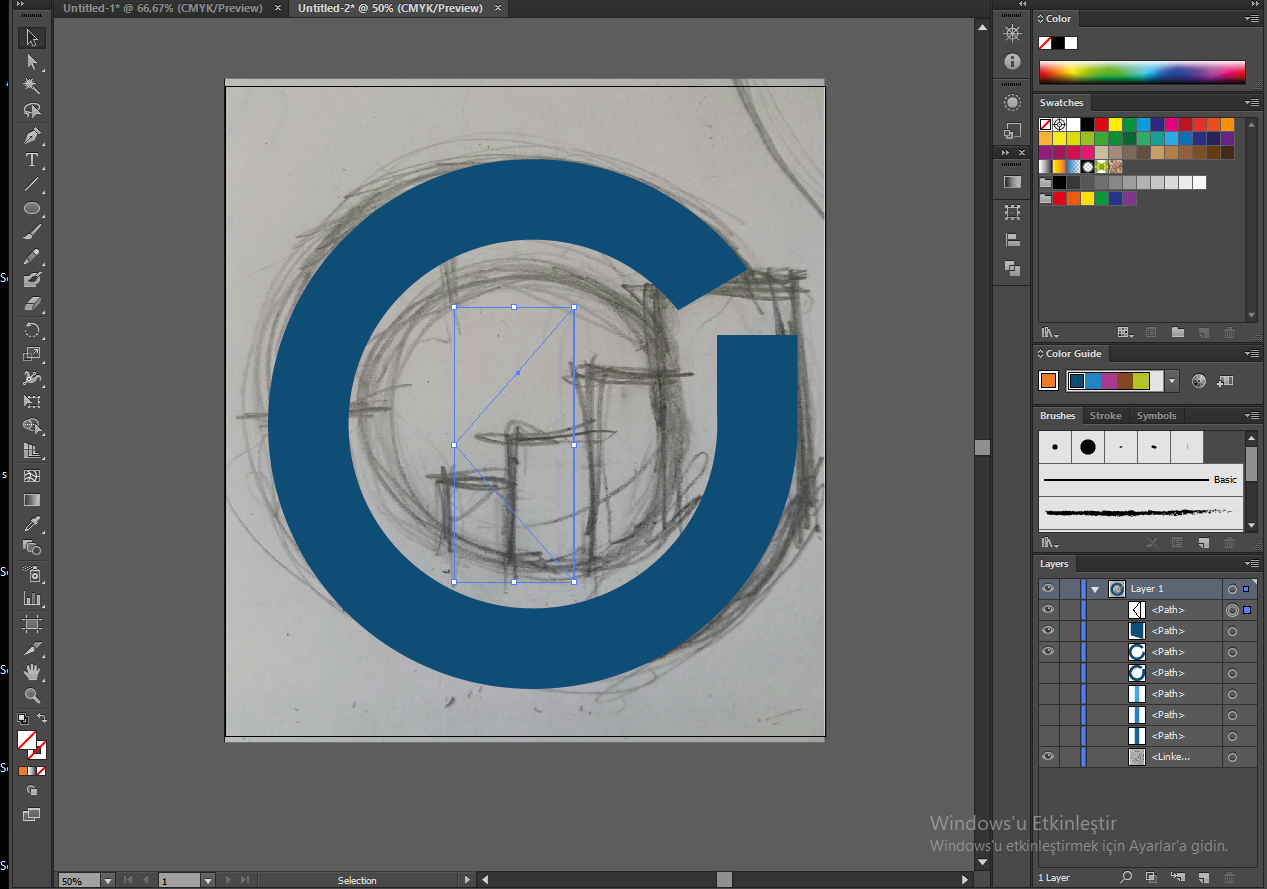Image resolution: width=1267 pixels, height=889 pixels.
Task: Click the Color Guide panel tab
Action: click(x=1073, y=354)
